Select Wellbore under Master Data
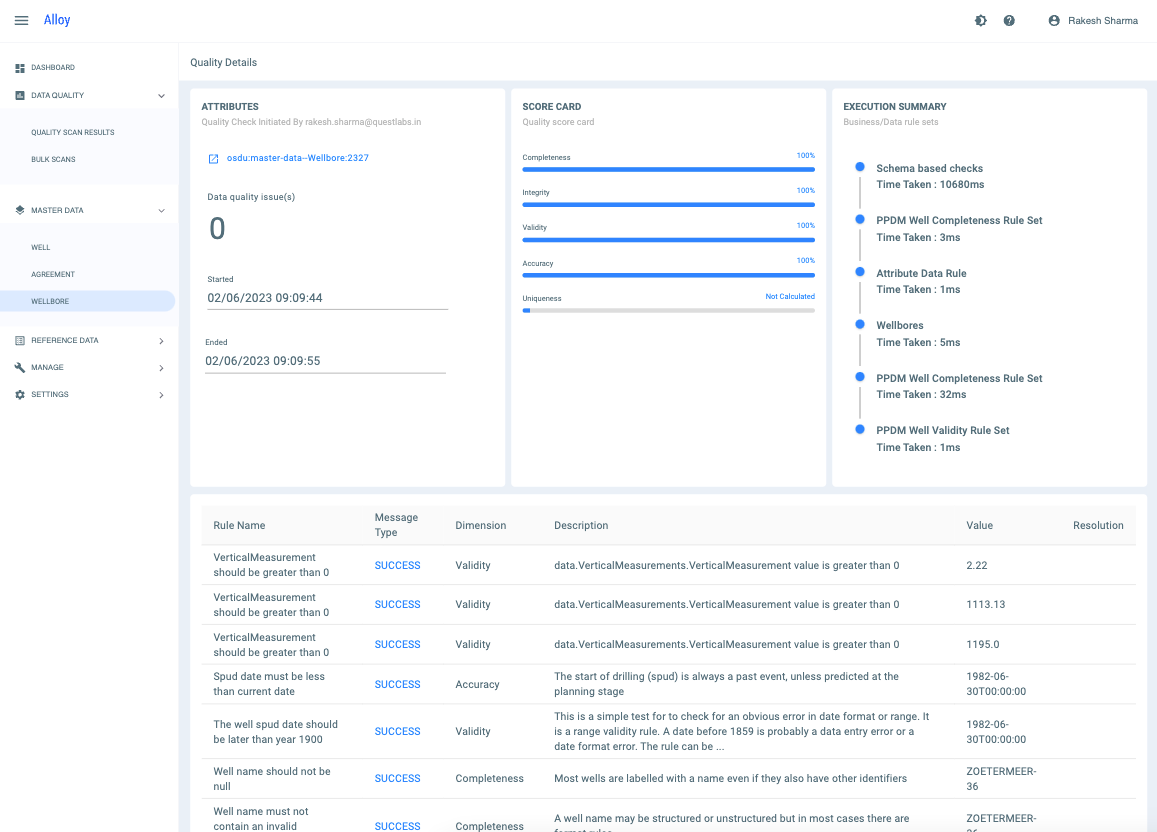 pyautogui.click(x=87, y=301)
